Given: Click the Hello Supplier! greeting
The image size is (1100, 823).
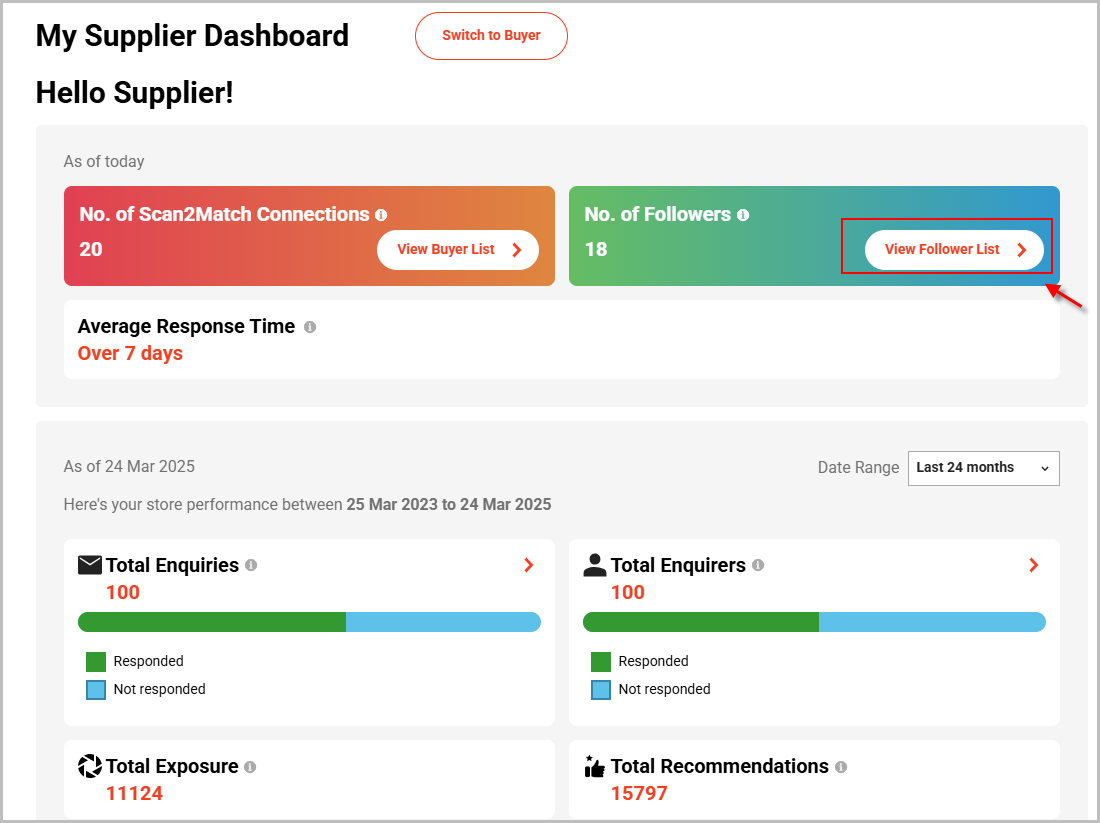Looking at the screenshot, I should point(135,93).
